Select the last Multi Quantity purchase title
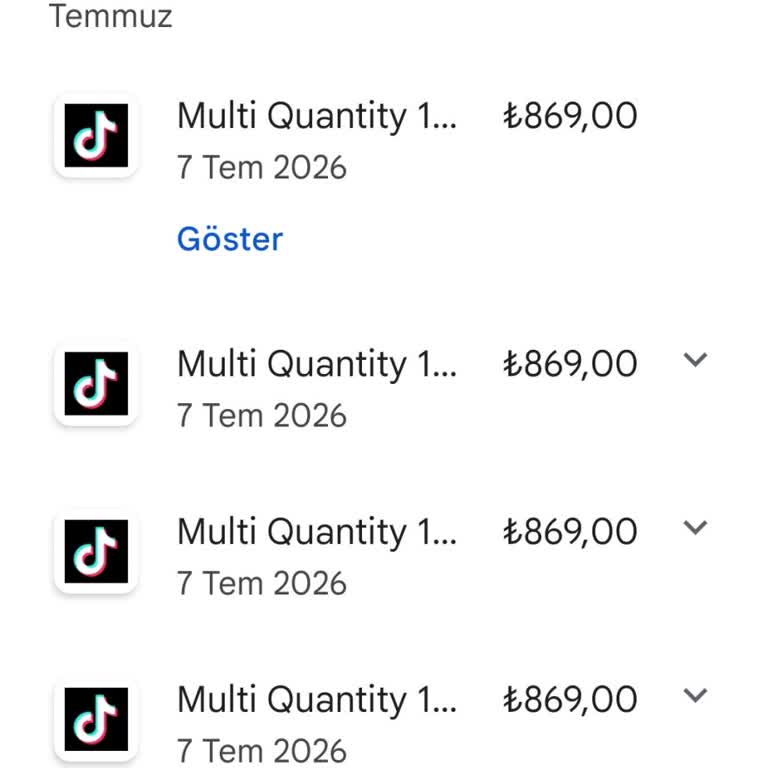This screenshot has height=768, width=768. pyautogui.click(x=317, y=700)
